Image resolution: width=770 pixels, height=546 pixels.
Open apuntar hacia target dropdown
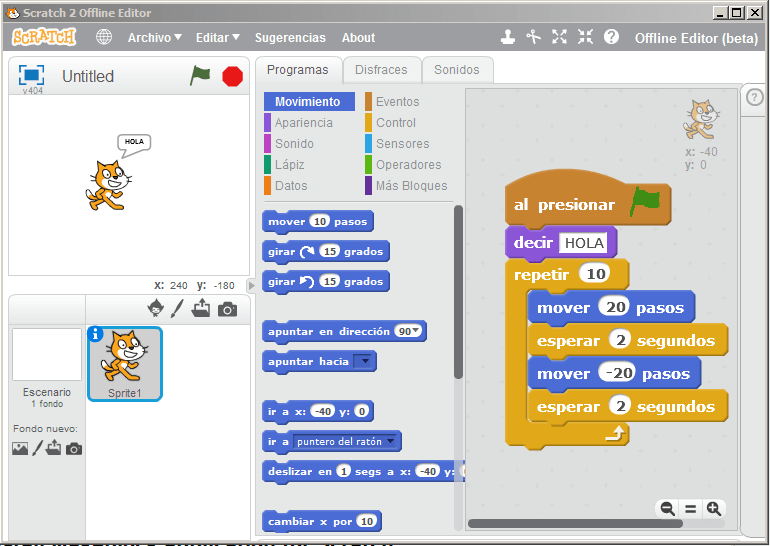point(364,362)
